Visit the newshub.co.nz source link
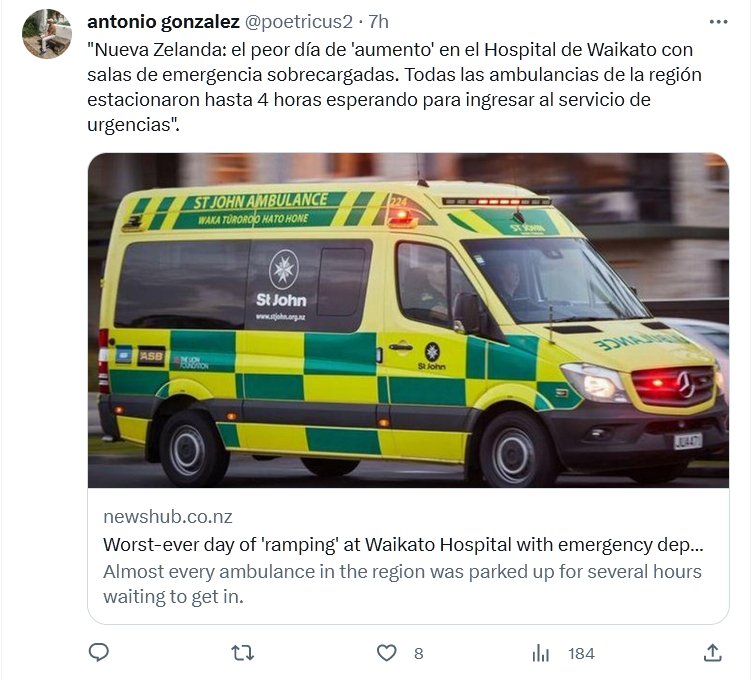This screenshot has width=752, height=680. click(x=167, y=516)
